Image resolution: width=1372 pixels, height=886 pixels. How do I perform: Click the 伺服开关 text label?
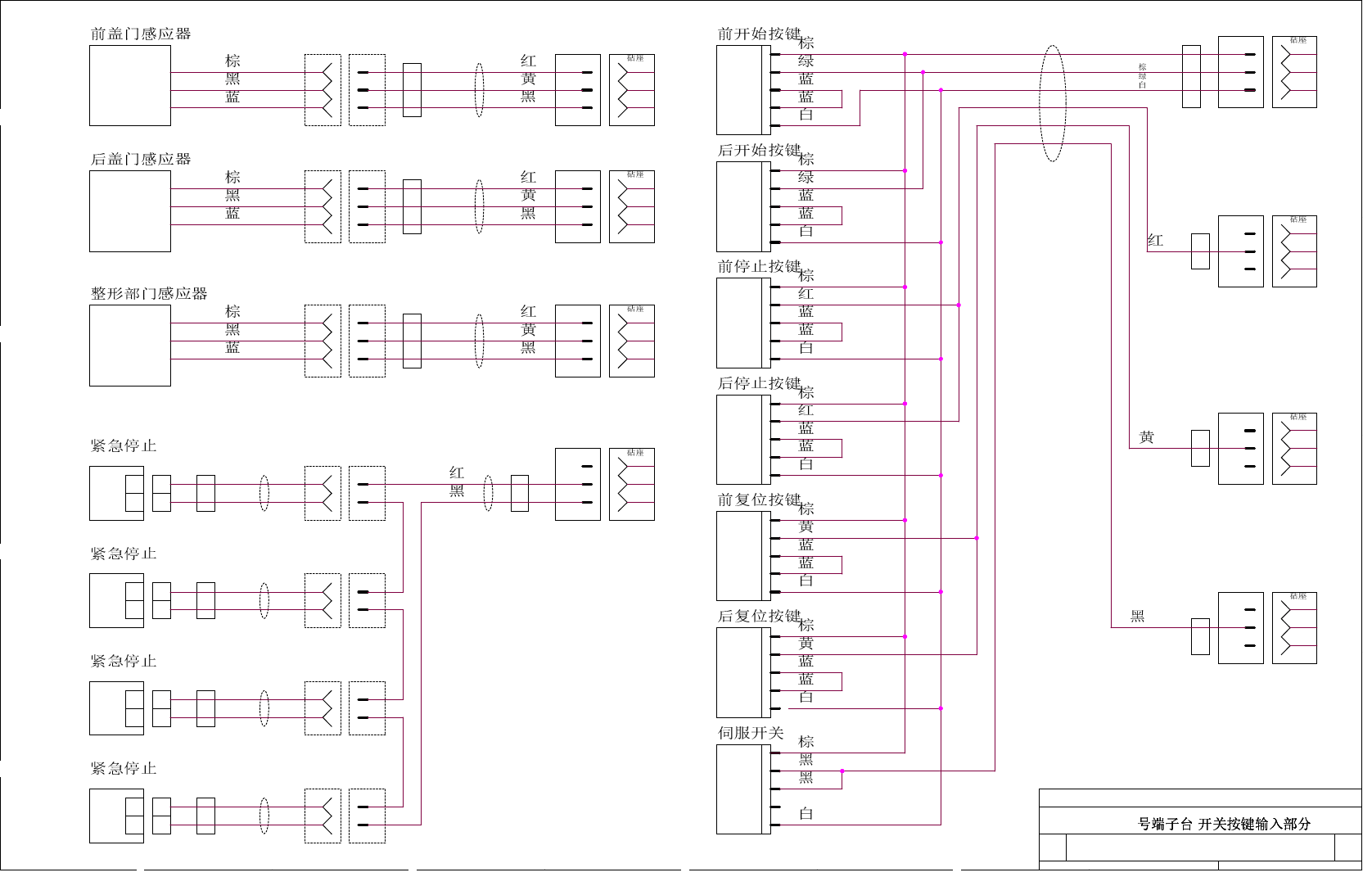pyautogui.click(x=751, y=733)
